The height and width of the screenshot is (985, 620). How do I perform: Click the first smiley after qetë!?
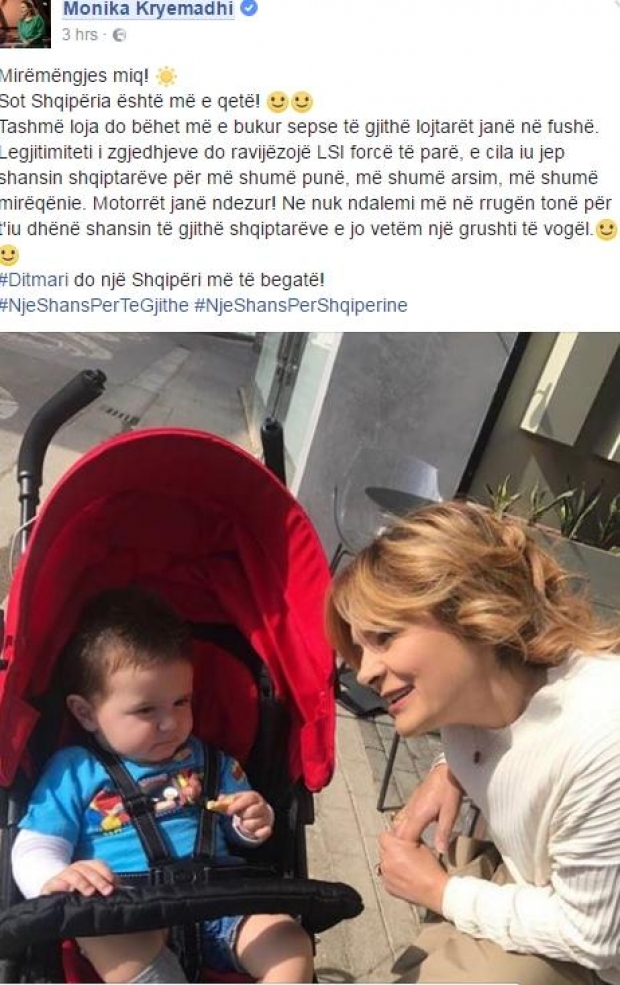point(278,102)
